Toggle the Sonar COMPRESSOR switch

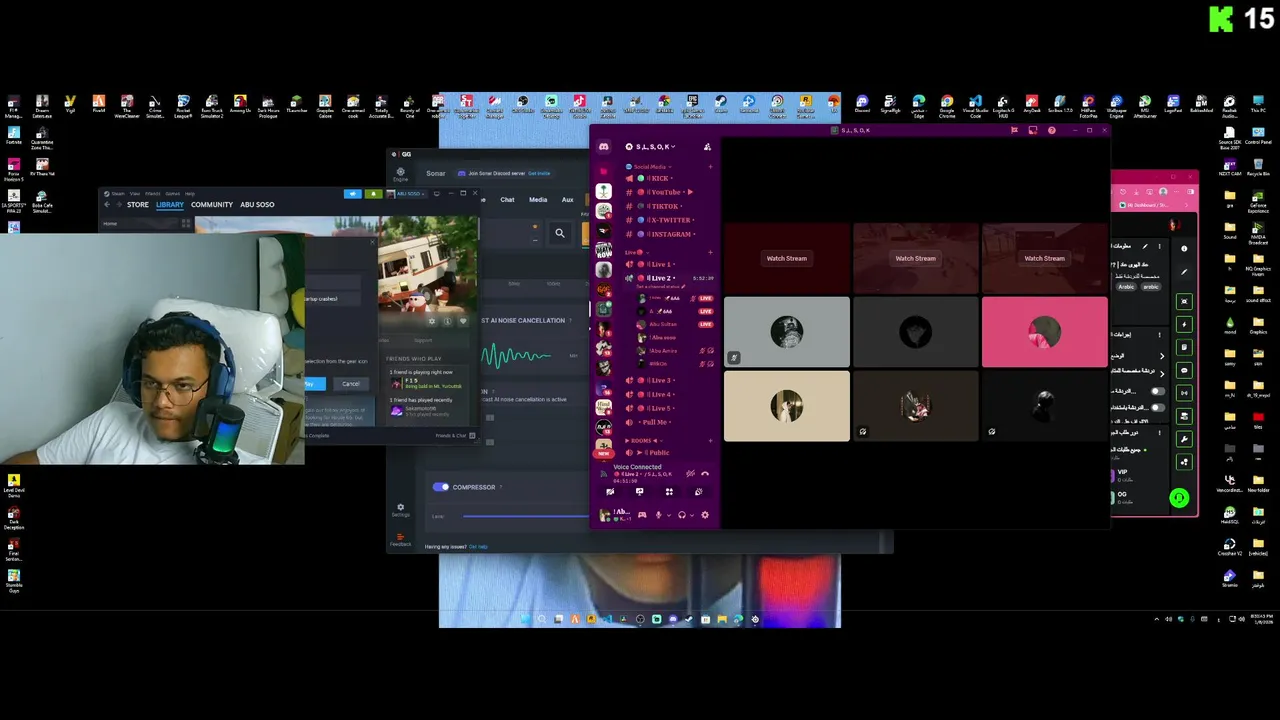pos(441,487)
